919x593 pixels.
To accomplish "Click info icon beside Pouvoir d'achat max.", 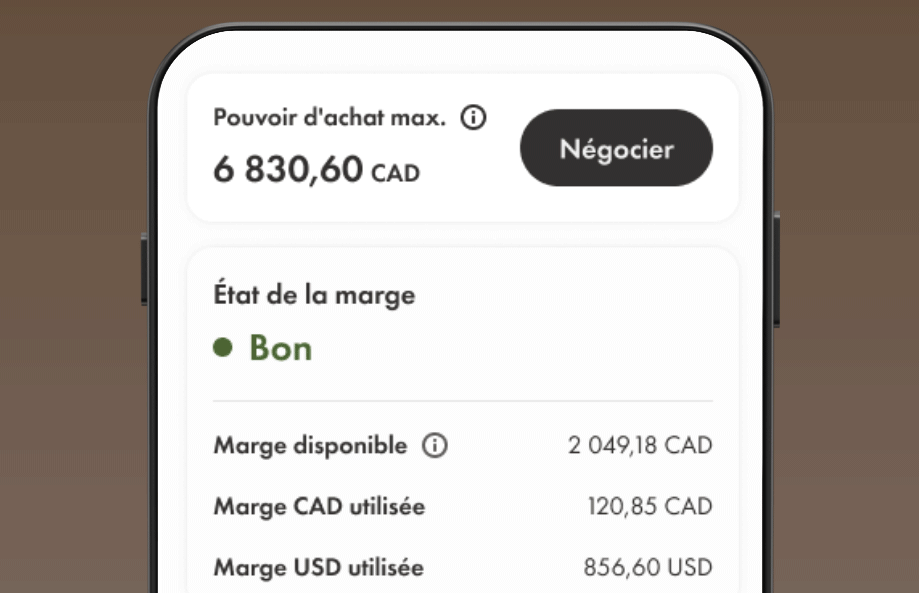I will 473,117.
